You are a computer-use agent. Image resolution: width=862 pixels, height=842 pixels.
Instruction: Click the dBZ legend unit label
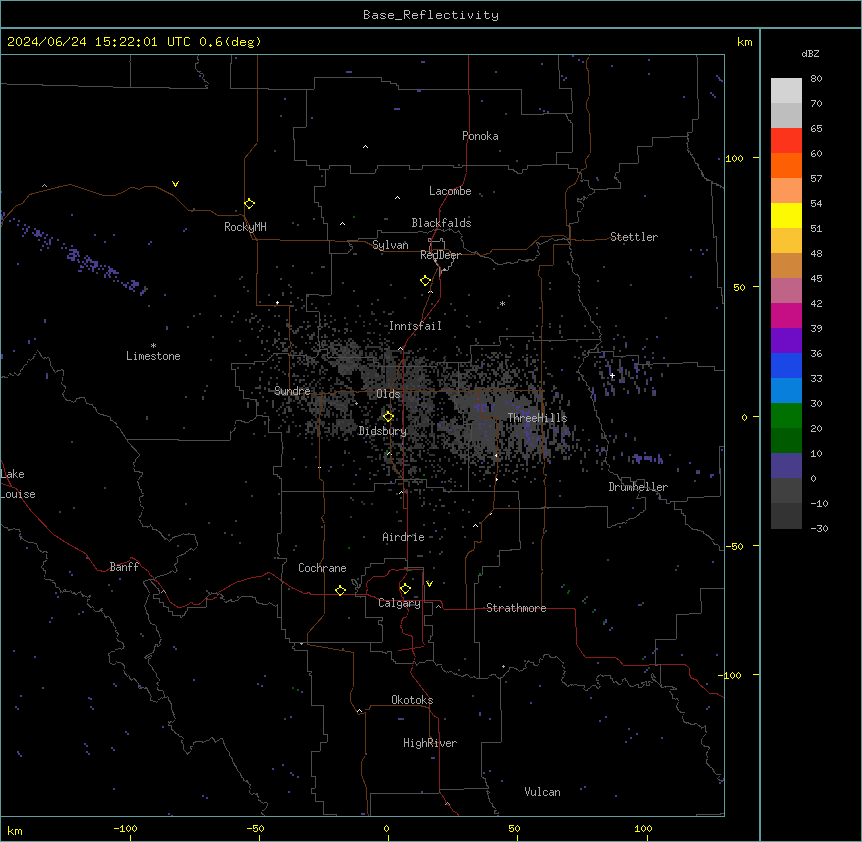coord(810,54)
